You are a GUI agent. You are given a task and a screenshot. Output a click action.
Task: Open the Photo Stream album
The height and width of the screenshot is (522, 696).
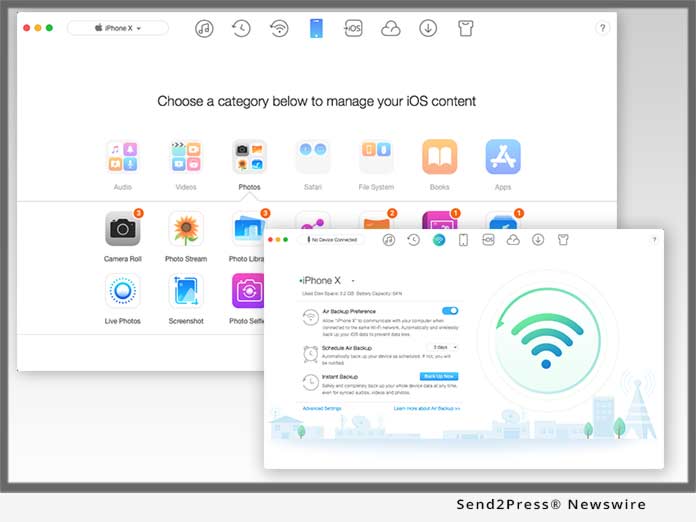pos(186,230)
